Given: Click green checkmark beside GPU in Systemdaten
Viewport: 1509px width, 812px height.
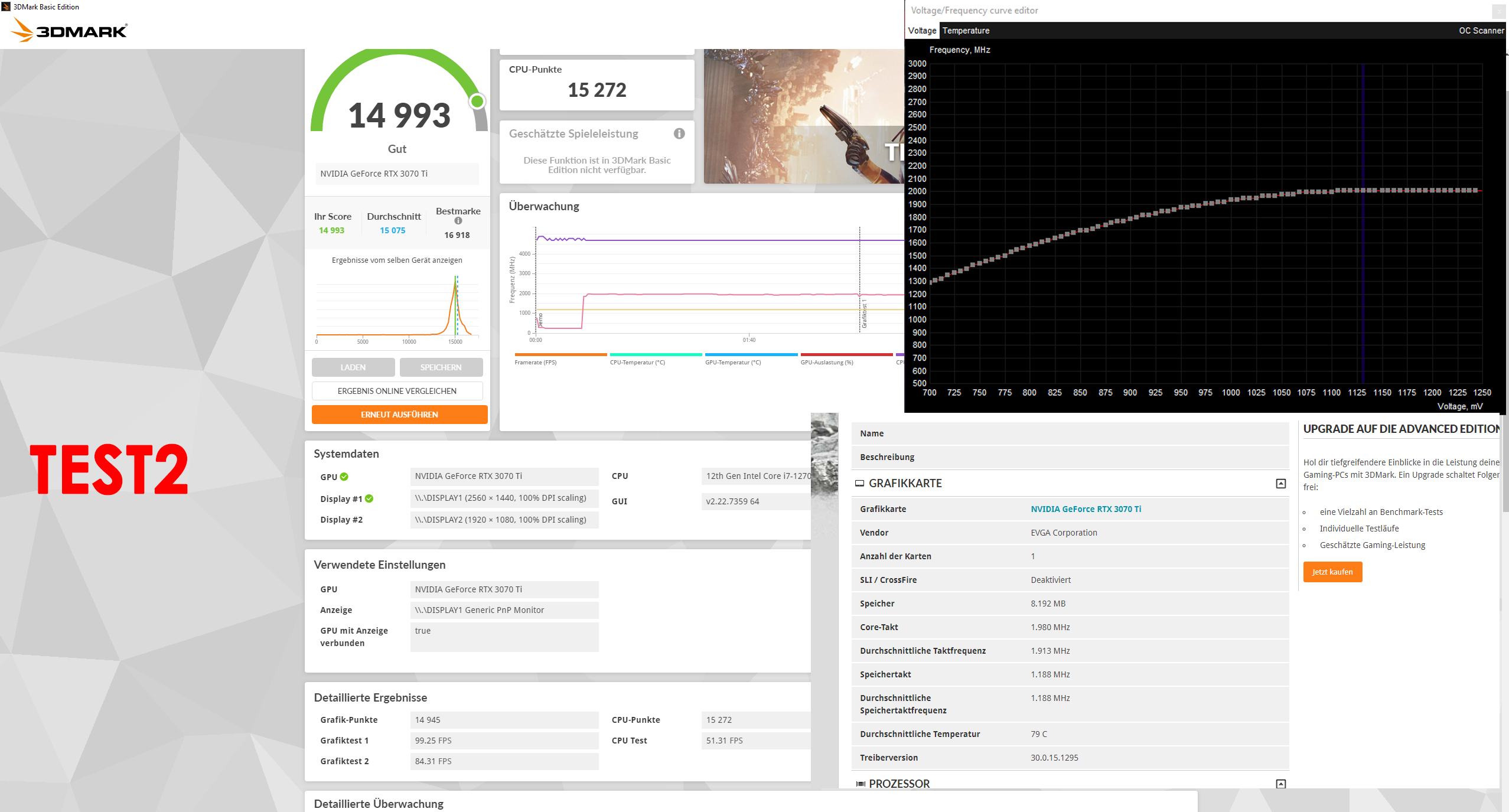Looking at the screenshot, I should (344, 477).
